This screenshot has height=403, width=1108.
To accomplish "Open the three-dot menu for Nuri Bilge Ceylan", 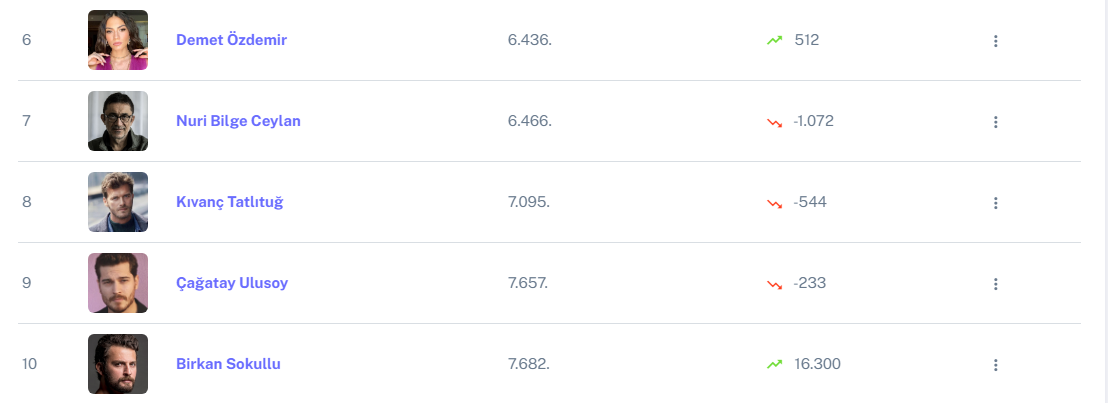I will (995, 122).
